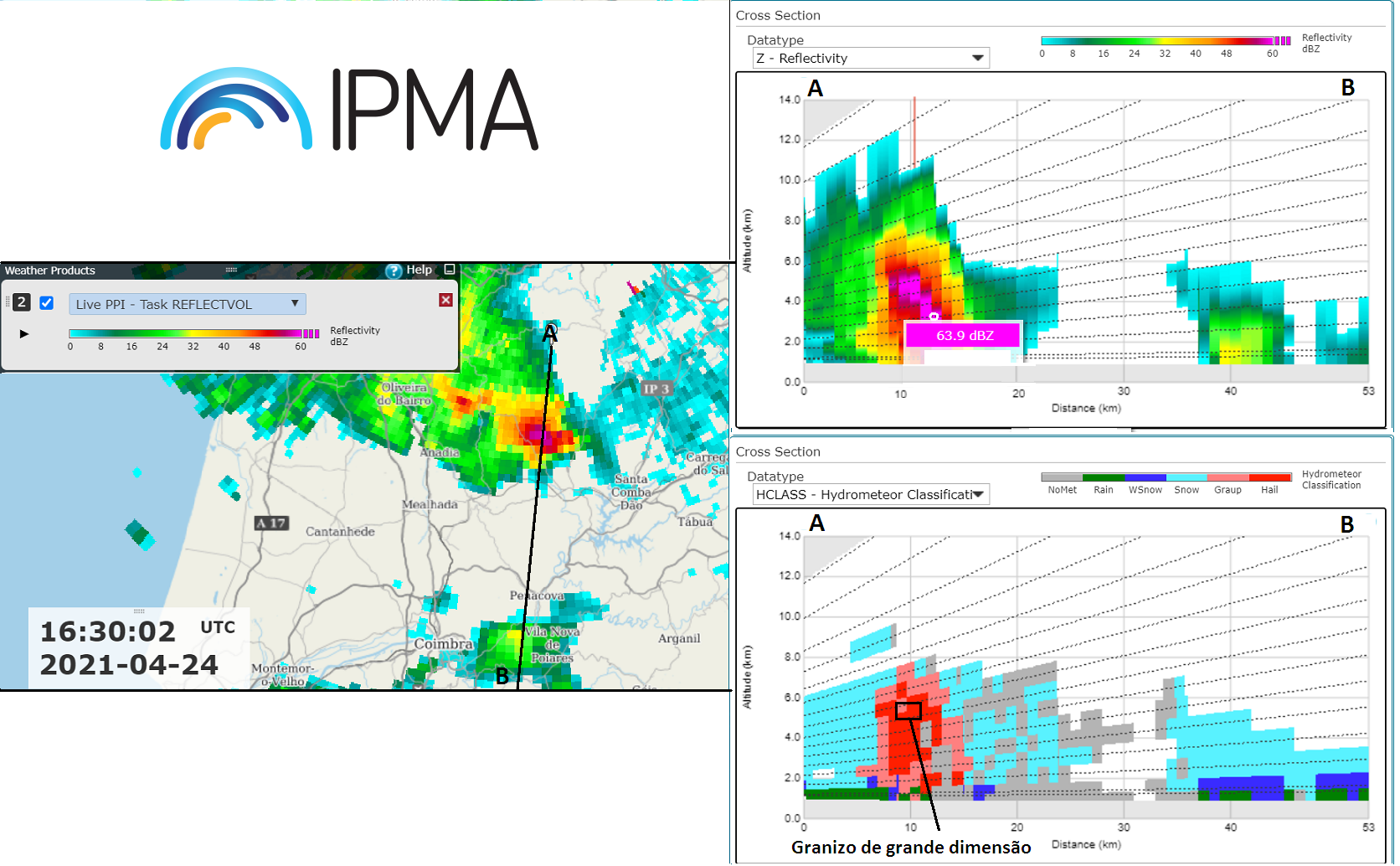Remove the product with red X button

point(445,300)
